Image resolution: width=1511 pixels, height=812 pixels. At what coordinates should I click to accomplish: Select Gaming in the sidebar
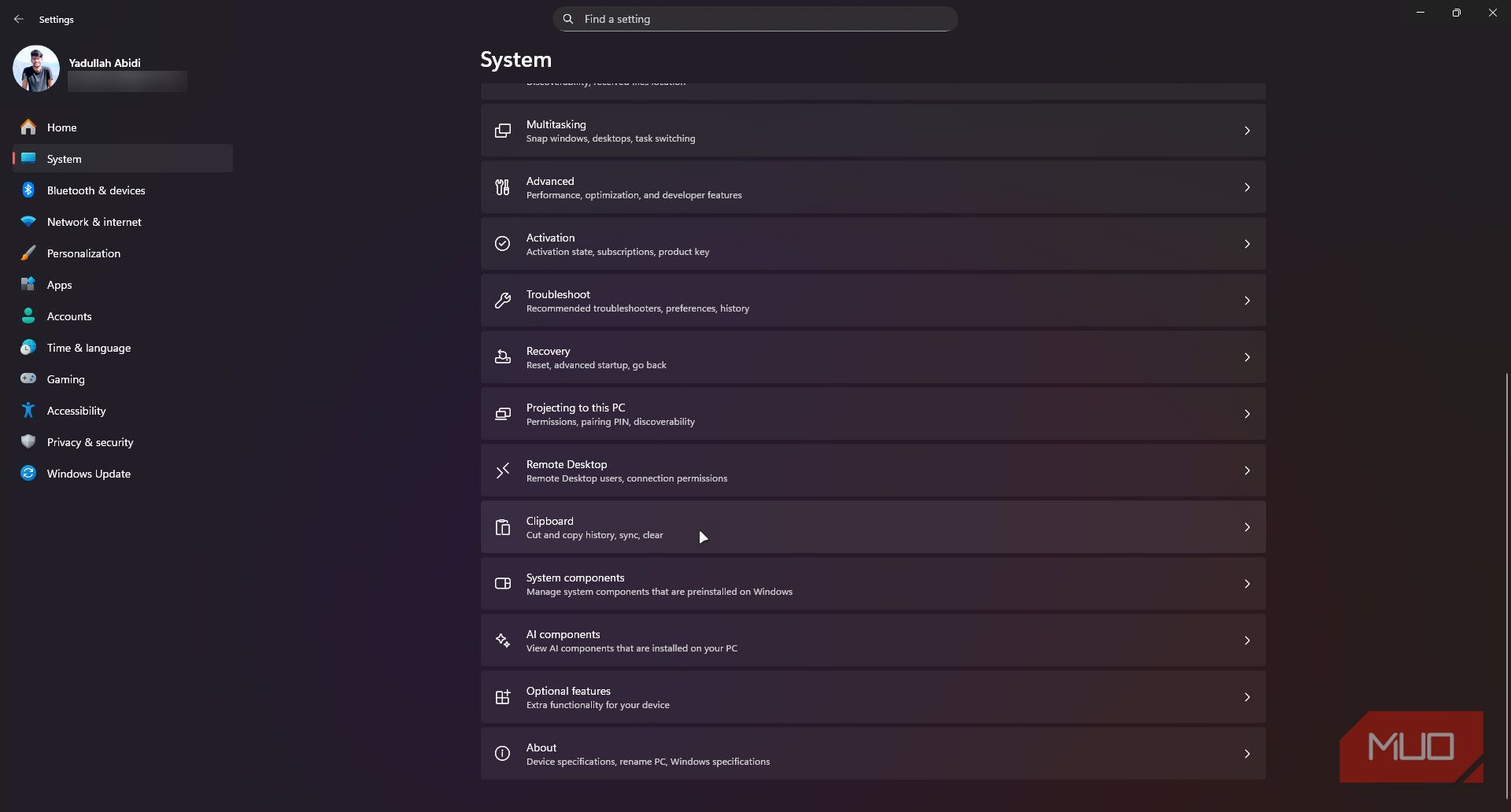(x=123, y=378)
